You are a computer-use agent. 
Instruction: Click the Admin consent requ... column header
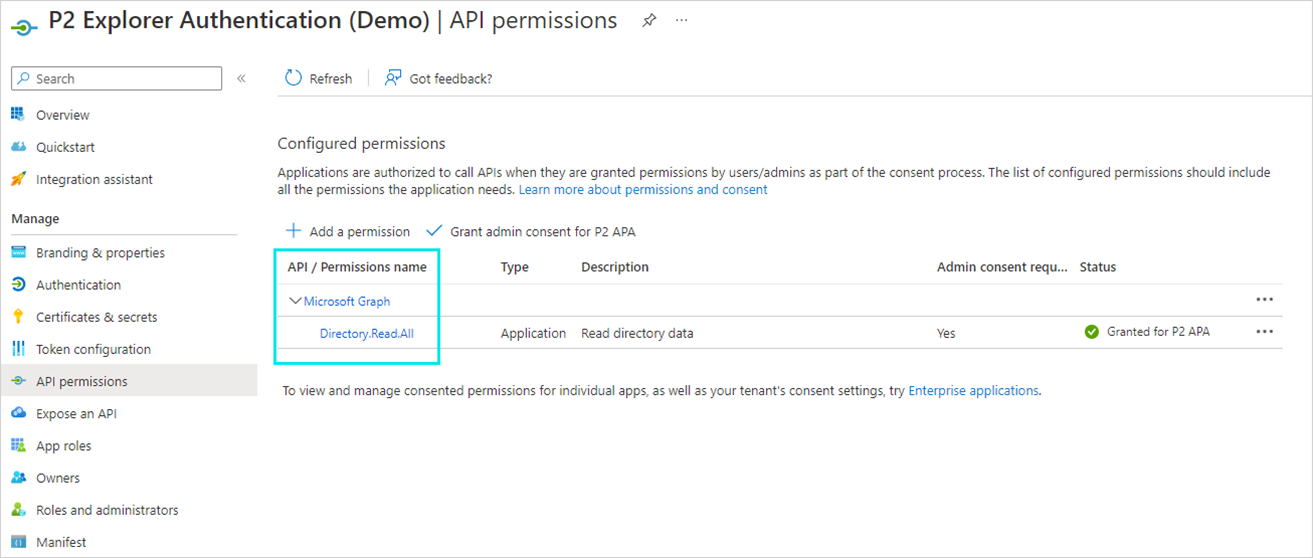coord(1002,267)
